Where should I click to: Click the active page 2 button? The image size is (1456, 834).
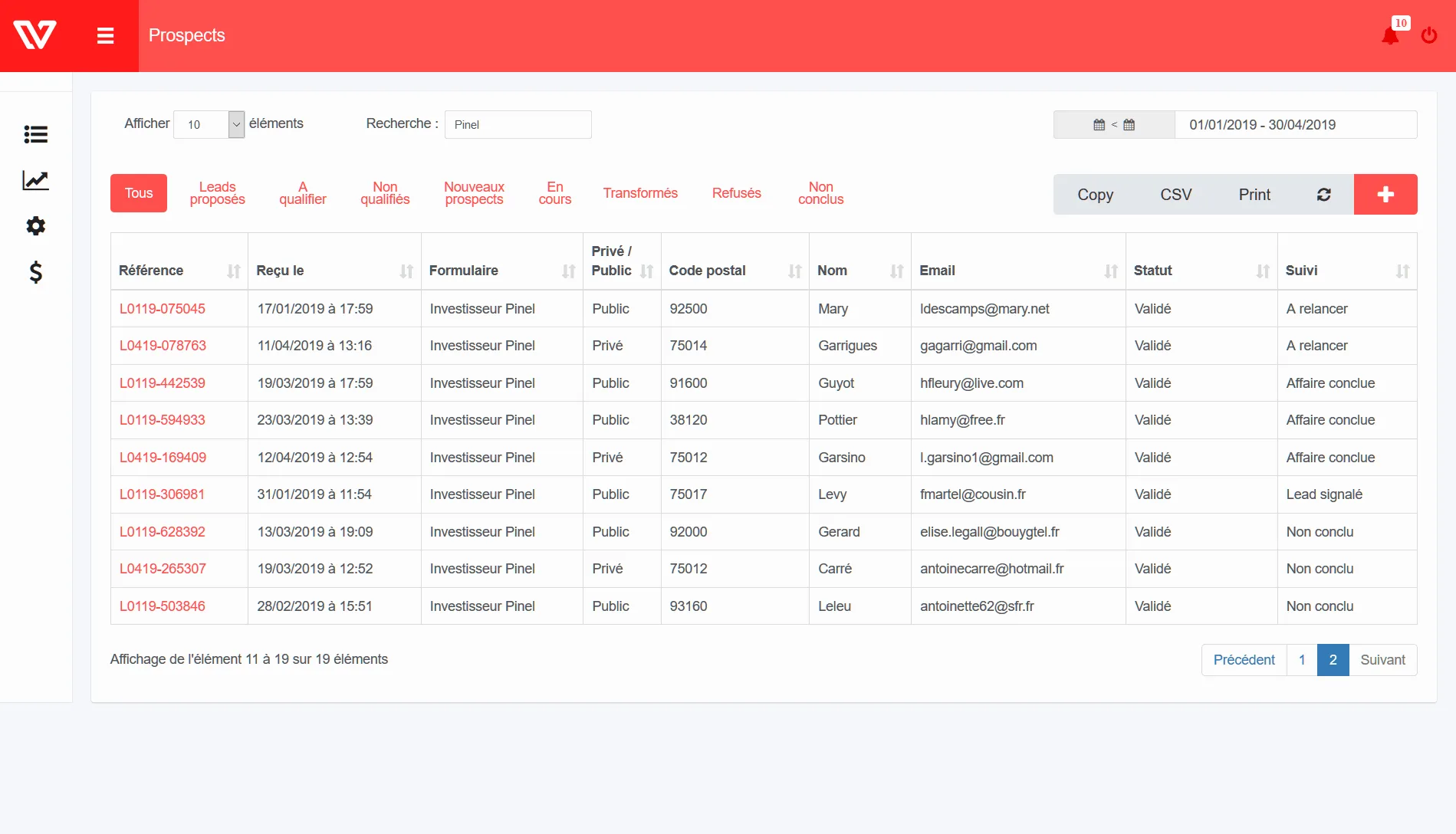point(1333,660)
